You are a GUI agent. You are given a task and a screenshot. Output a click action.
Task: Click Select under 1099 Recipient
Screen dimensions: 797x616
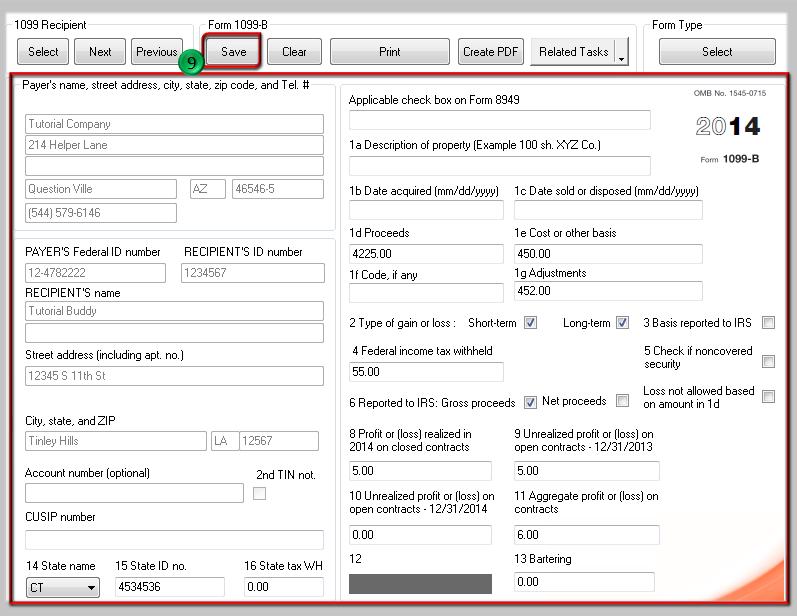(43, 52)
